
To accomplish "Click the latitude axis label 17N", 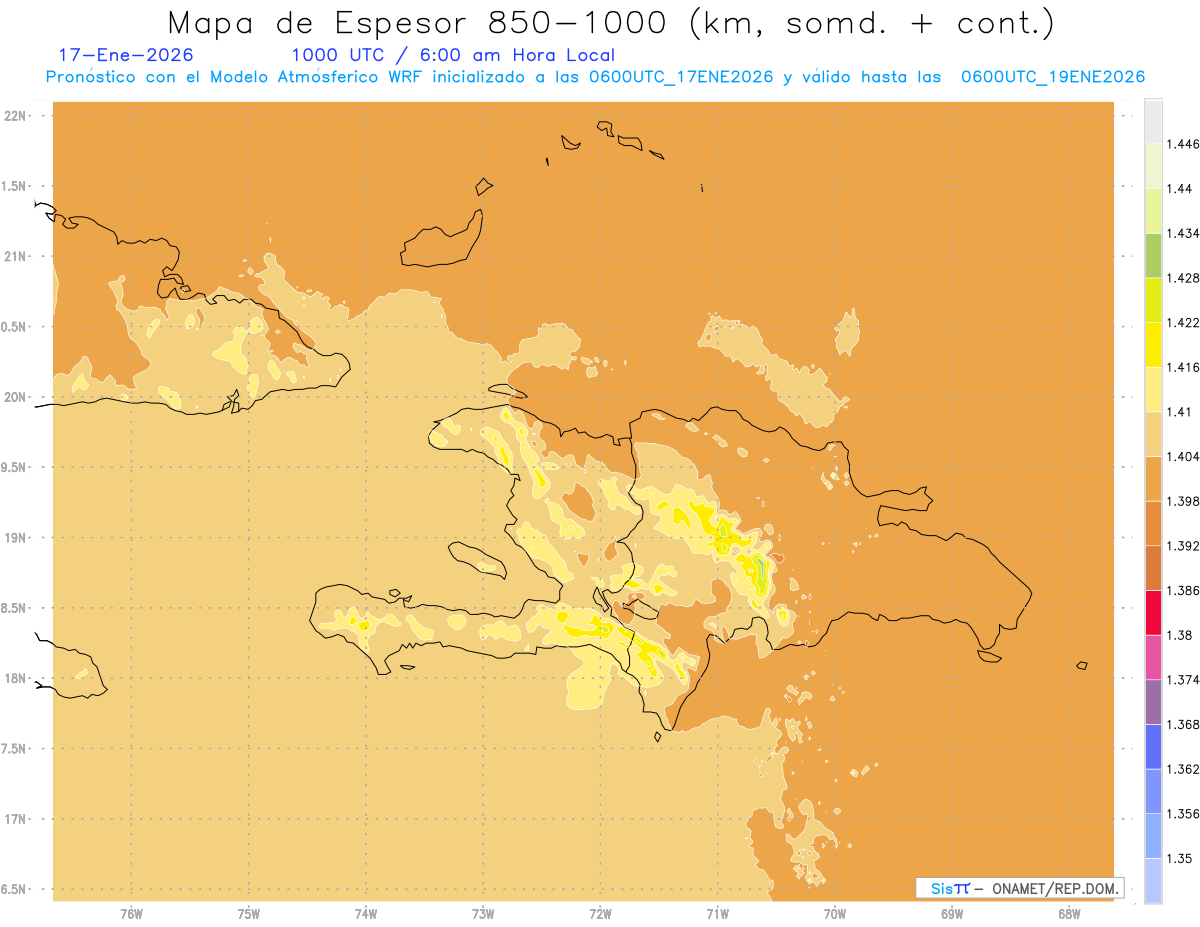I will pyautogui.click(x=14, y=819).
